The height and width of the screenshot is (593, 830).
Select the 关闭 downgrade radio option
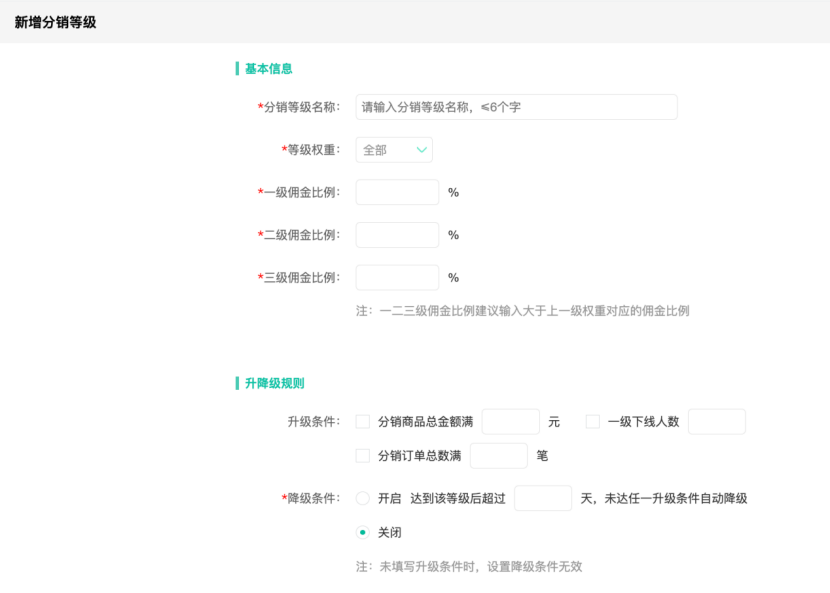(x=360, y=532)
